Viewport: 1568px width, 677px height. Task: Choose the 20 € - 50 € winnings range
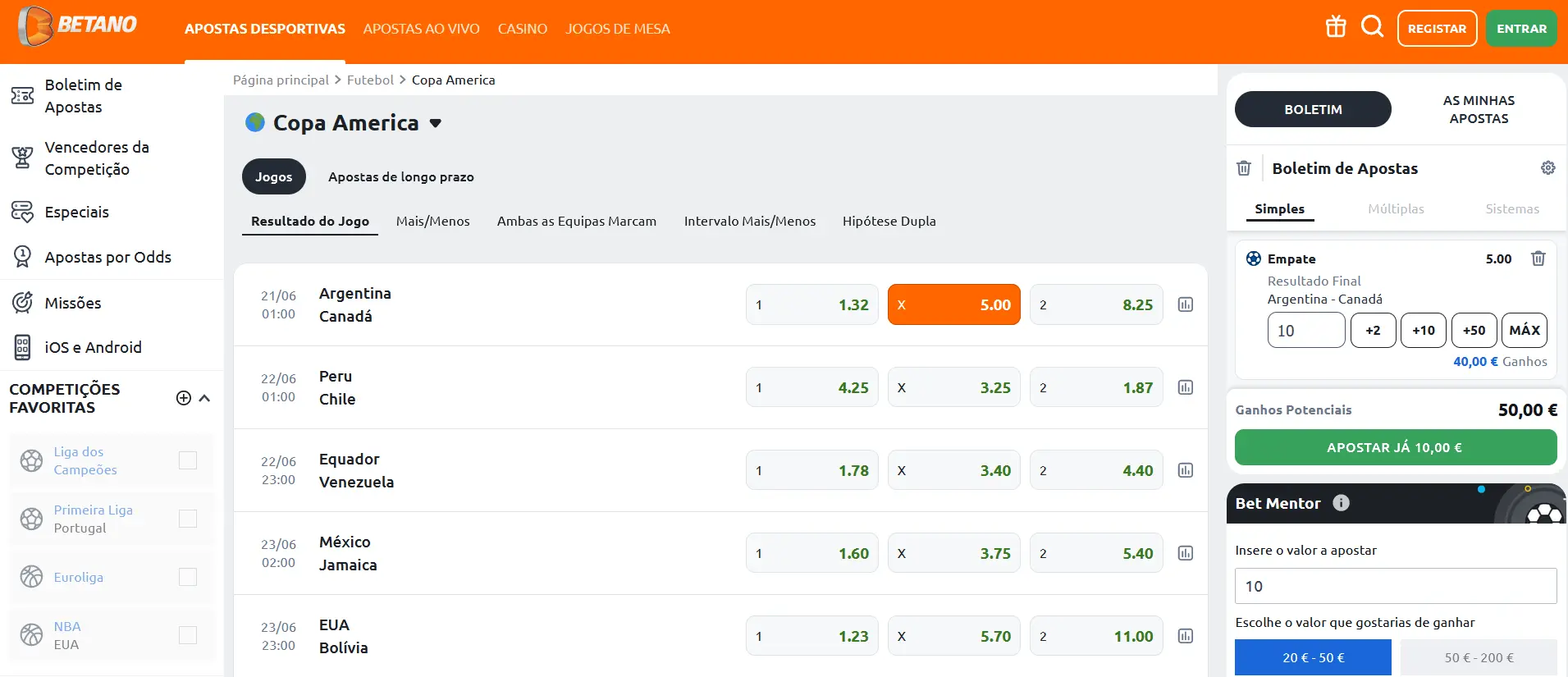[x=1313, y=657]
